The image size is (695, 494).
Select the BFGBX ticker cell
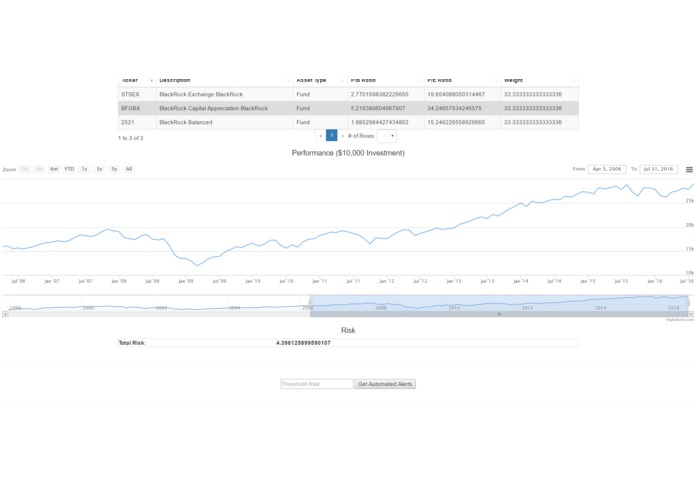pos(137,109)
